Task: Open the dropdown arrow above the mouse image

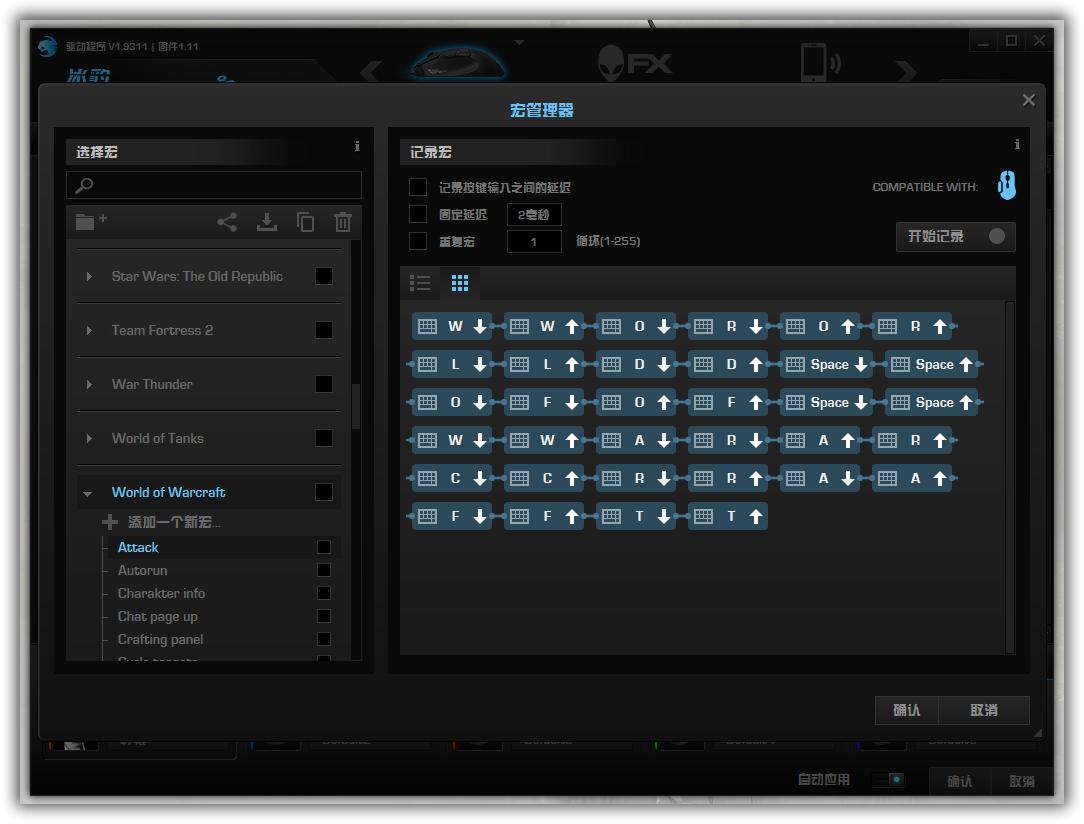Action: tap(519, 42)
